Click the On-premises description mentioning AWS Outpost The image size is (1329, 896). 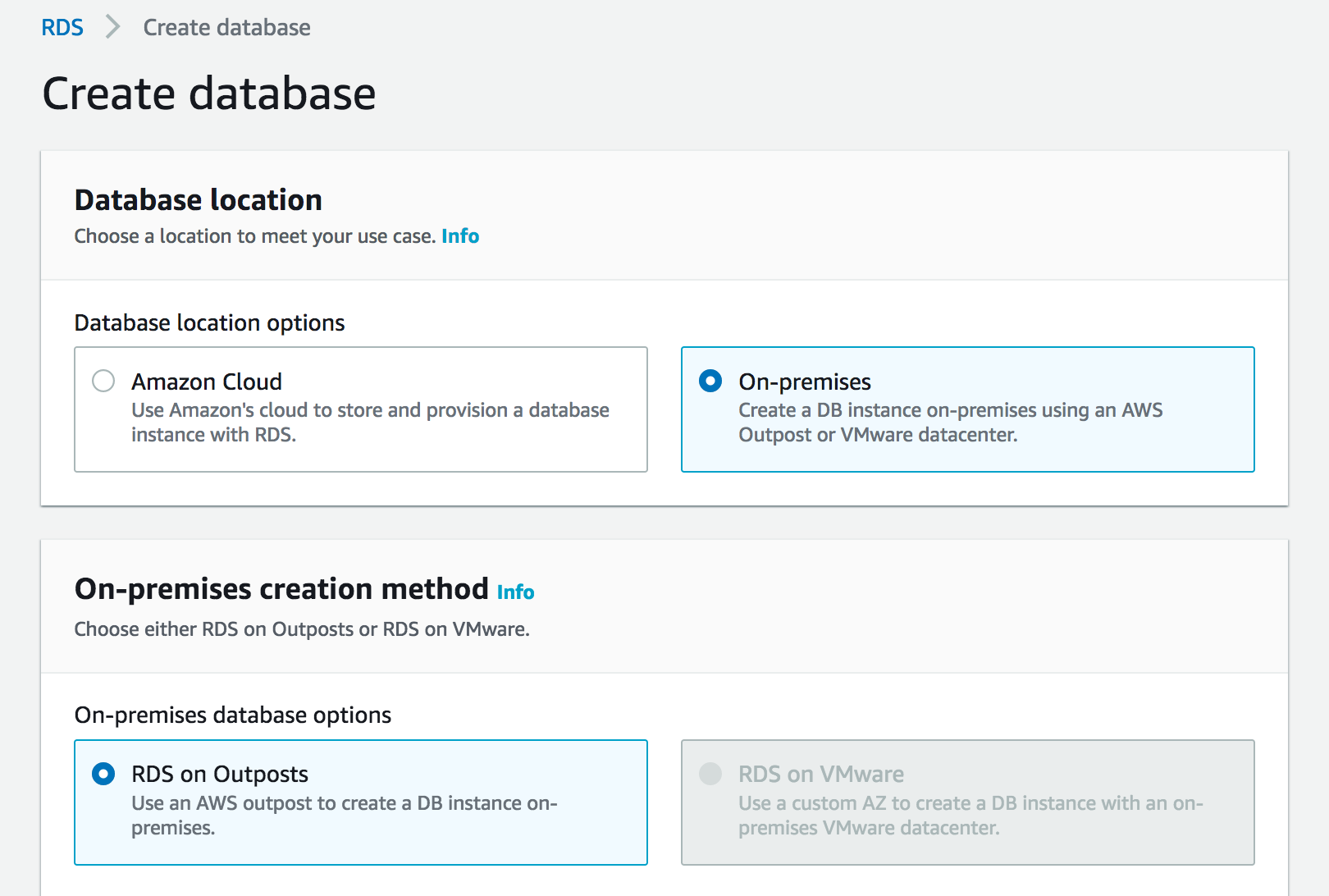coord(950,422)
